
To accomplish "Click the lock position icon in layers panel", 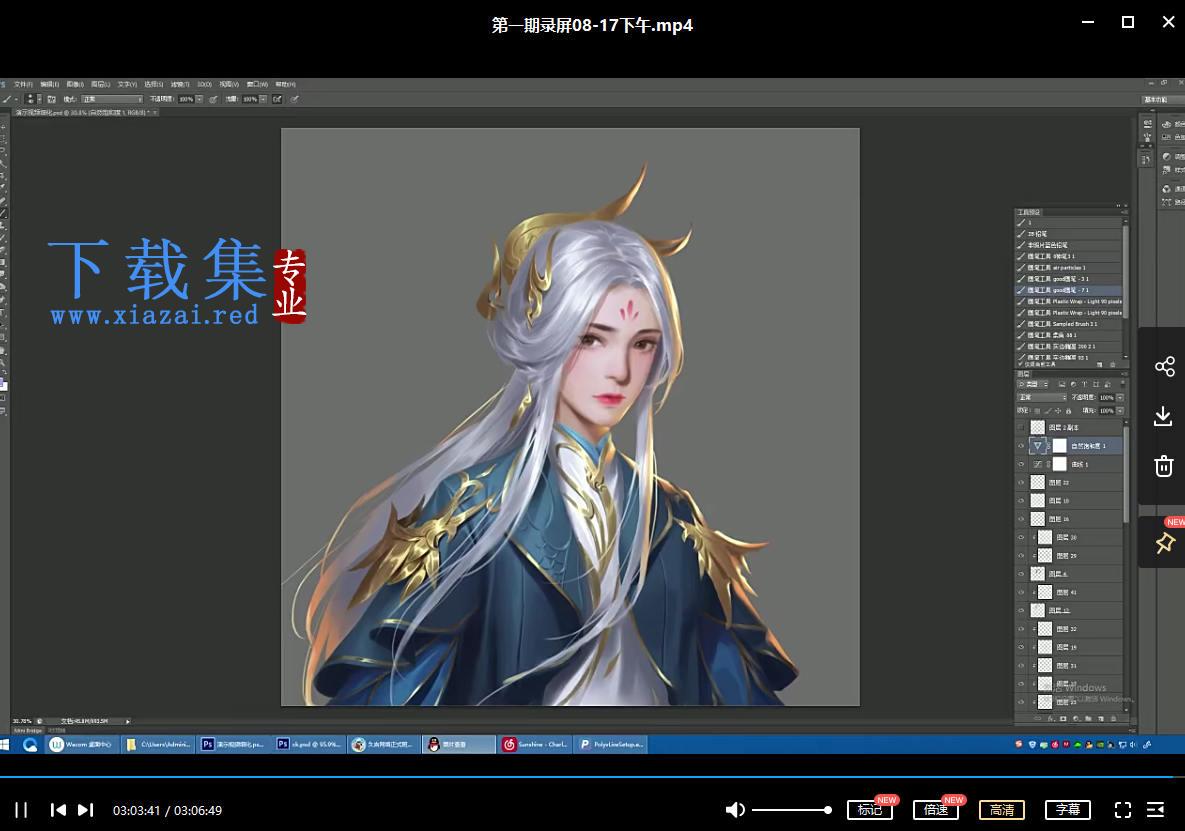I will pos(1058,411).
